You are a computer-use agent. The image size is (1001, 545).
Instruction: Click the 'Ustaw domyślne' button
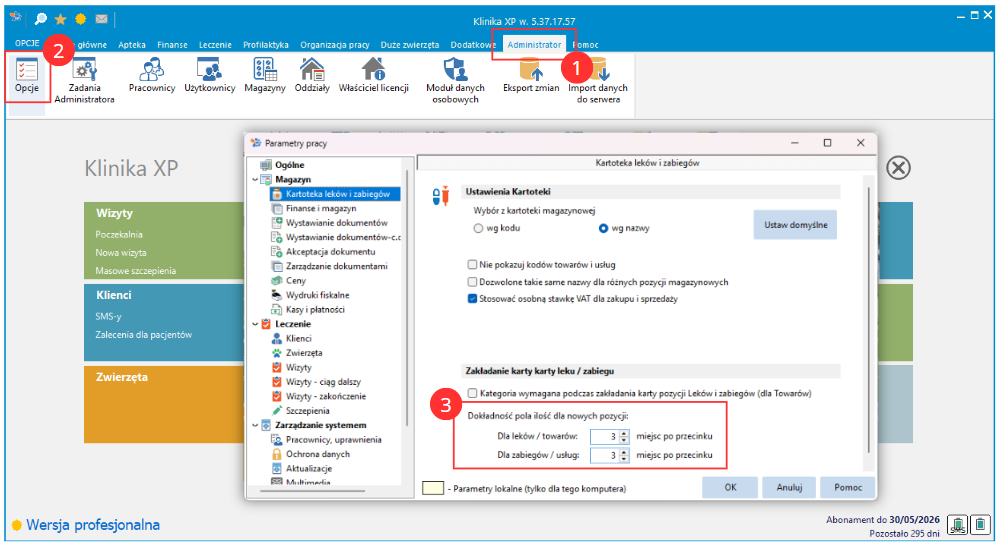(x=795, y=225)
